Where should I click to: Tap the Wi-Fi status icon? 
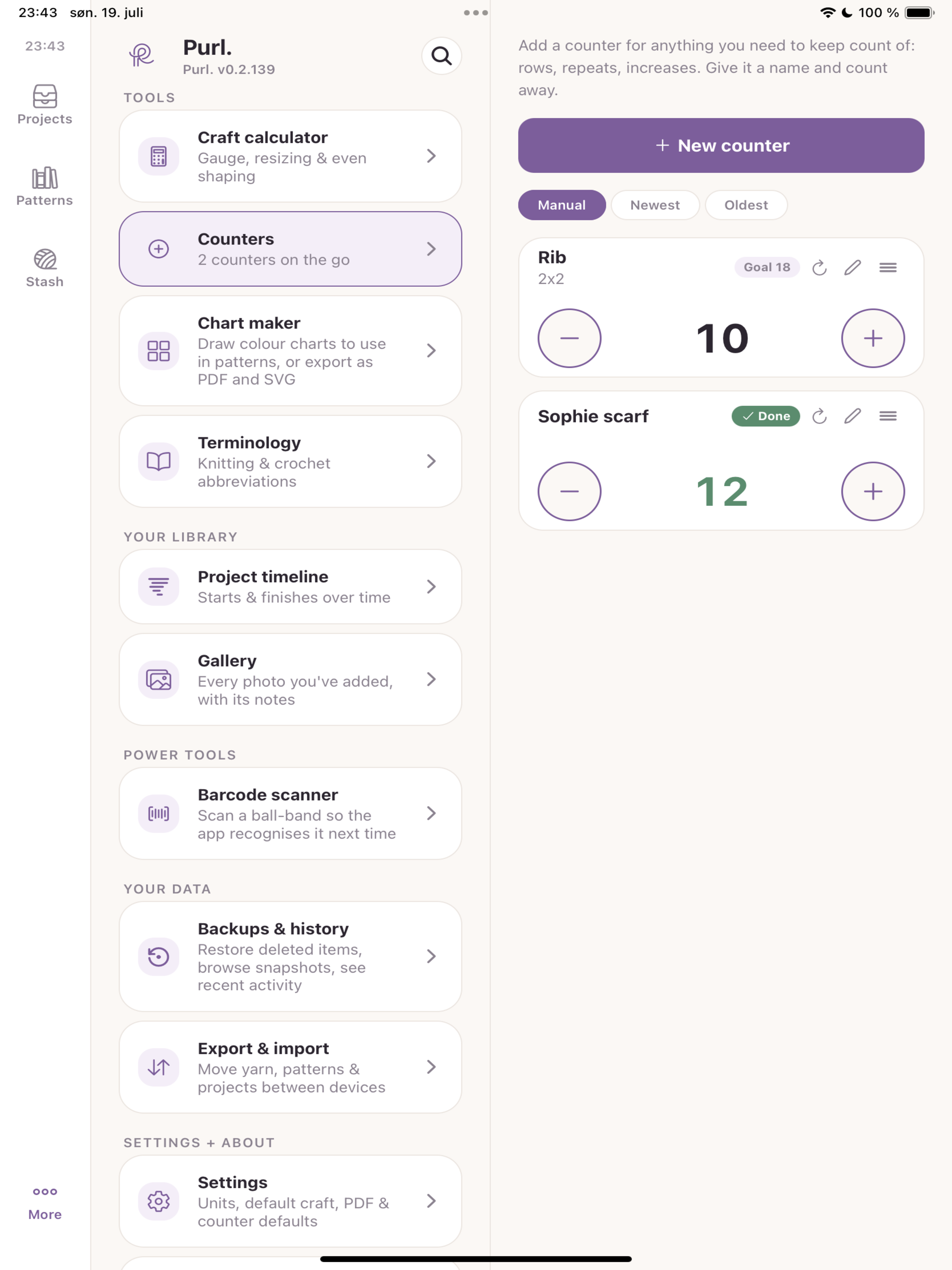point(827,13)
